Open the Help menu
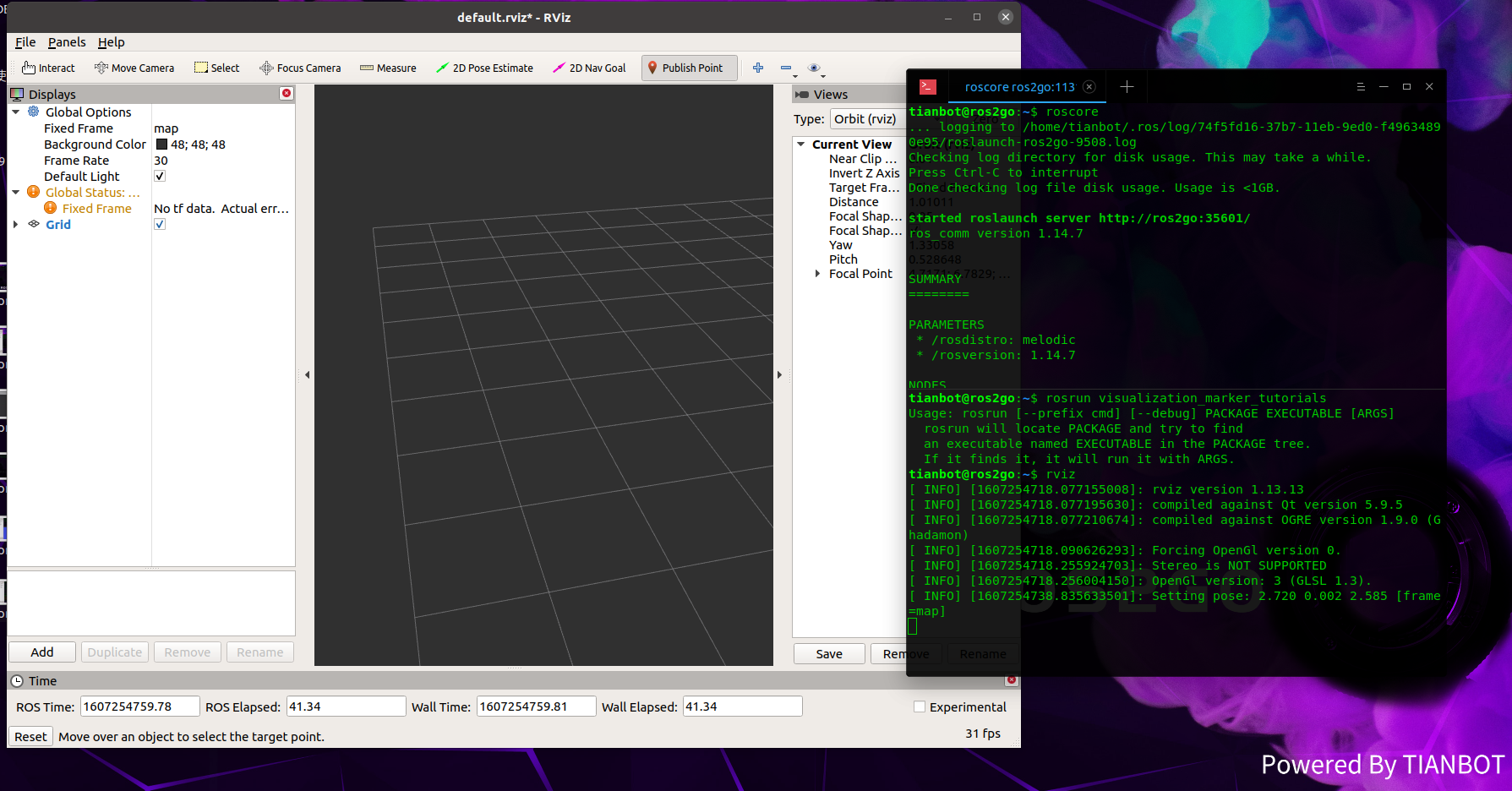Image resolution: width=1512 pixels, height=791 pixels. pos(111,41)
